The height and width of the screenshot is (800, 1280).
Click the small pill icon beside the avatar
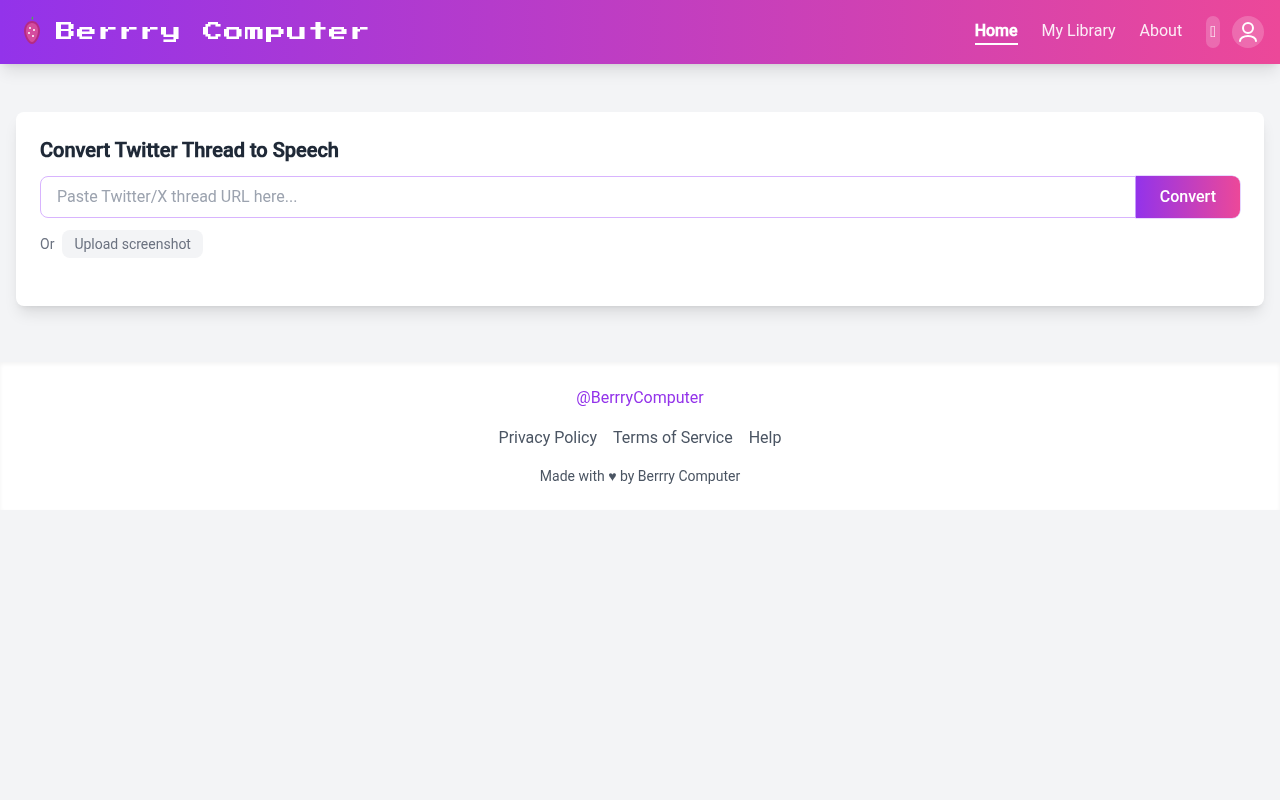pos(1212,31)
